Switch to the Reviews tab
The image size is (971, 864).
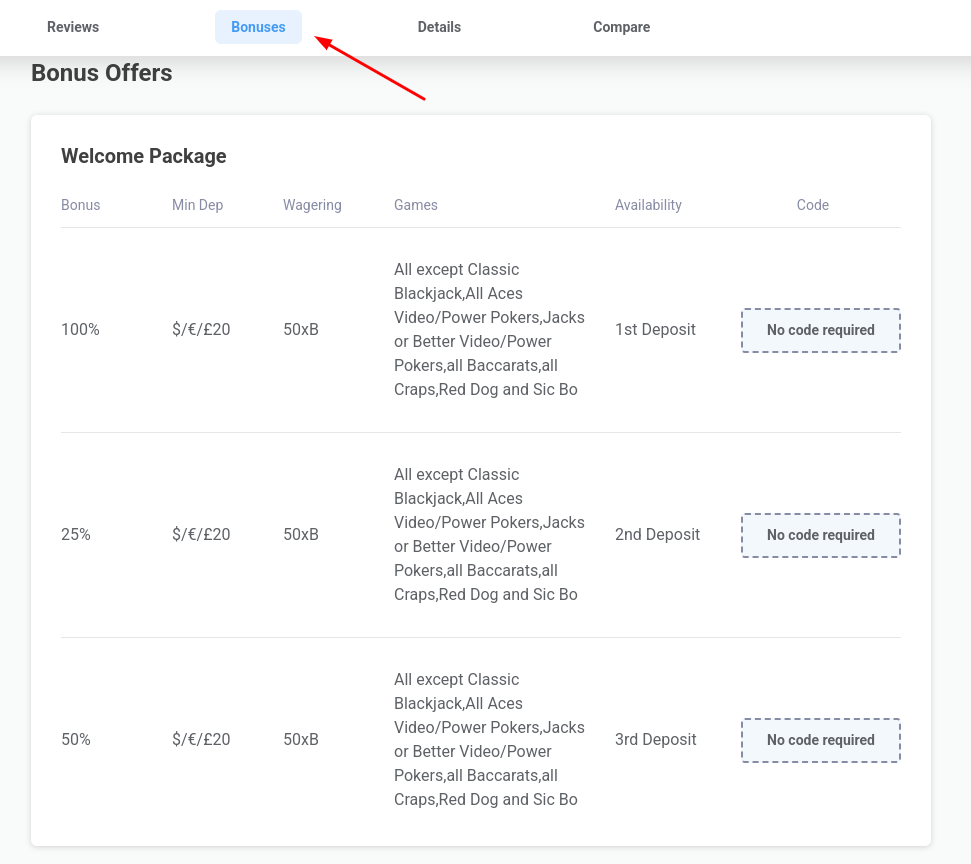point(73,27)
